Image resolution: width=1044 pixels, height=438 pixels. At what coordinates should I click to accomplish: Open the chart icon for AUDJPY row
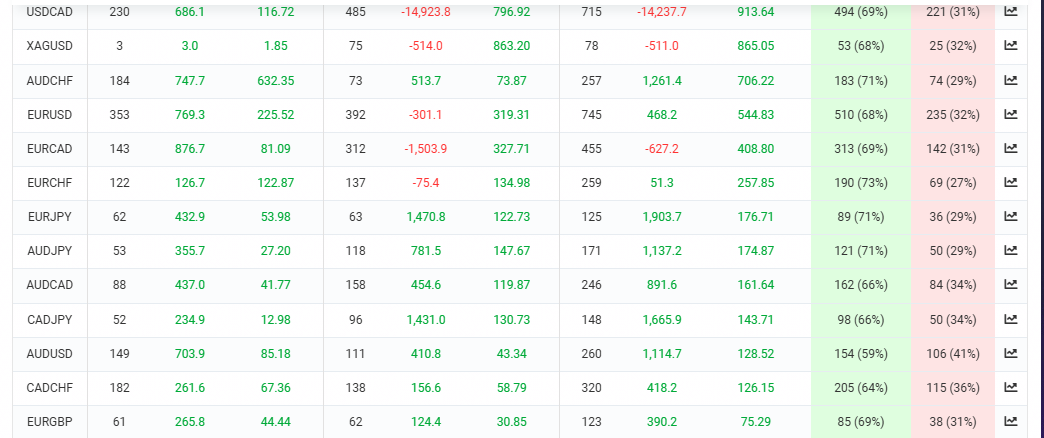[x=1010, y=251]
